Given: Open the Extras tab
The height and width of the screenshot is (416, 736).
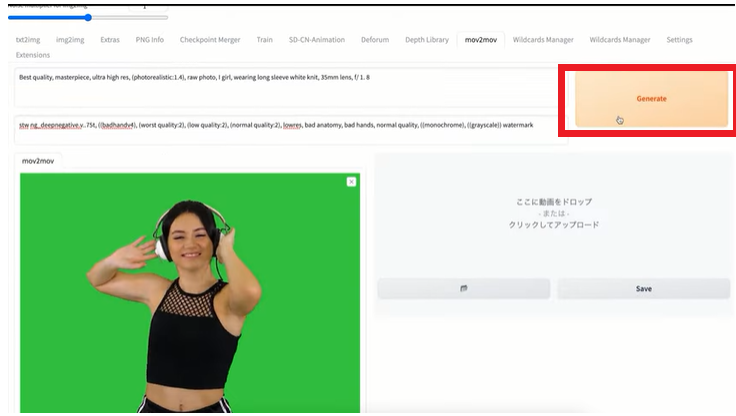Looking at the screenshot, I should click(110, 40).
